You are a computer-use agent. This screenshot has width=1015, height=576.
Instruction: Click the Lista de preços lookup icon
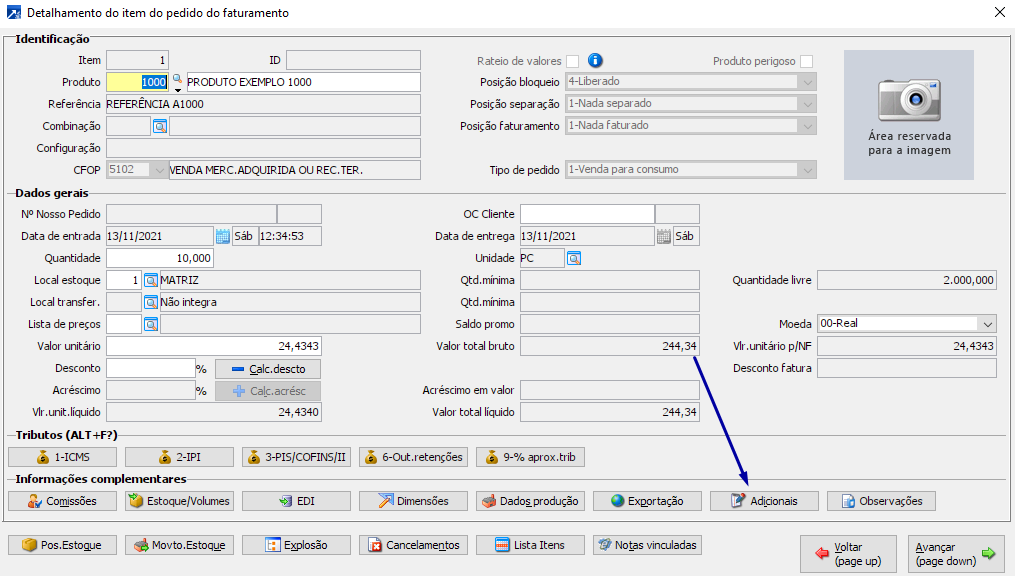pyautogui.click(x=151, y=324)
